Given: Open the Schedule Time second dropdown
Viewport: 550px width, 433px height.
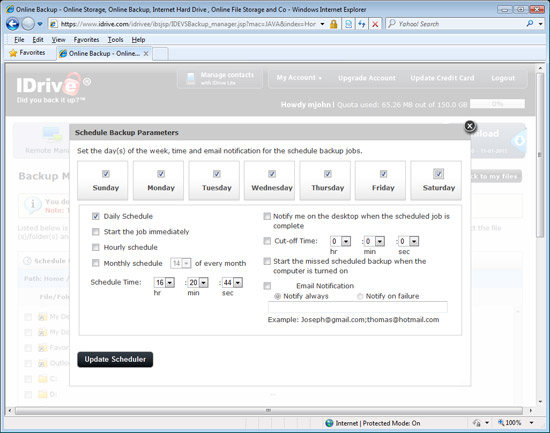Looking at the screenshot, I should (x=232, y=282).
